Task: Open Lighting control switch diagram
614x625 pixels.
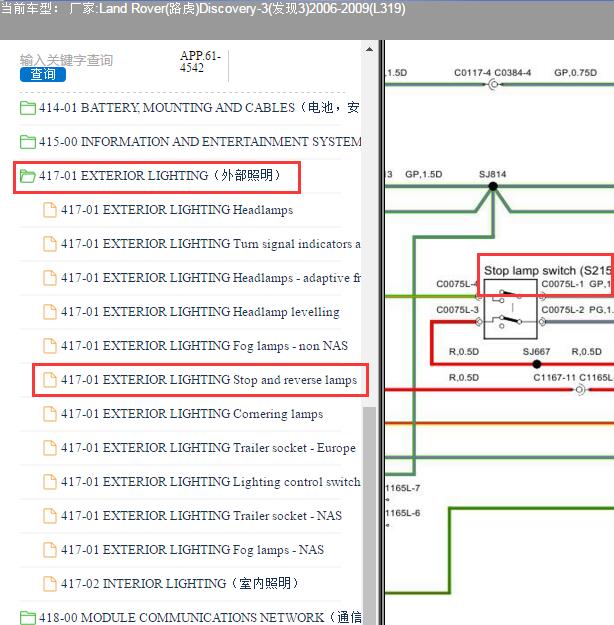Action: point(211,482)
